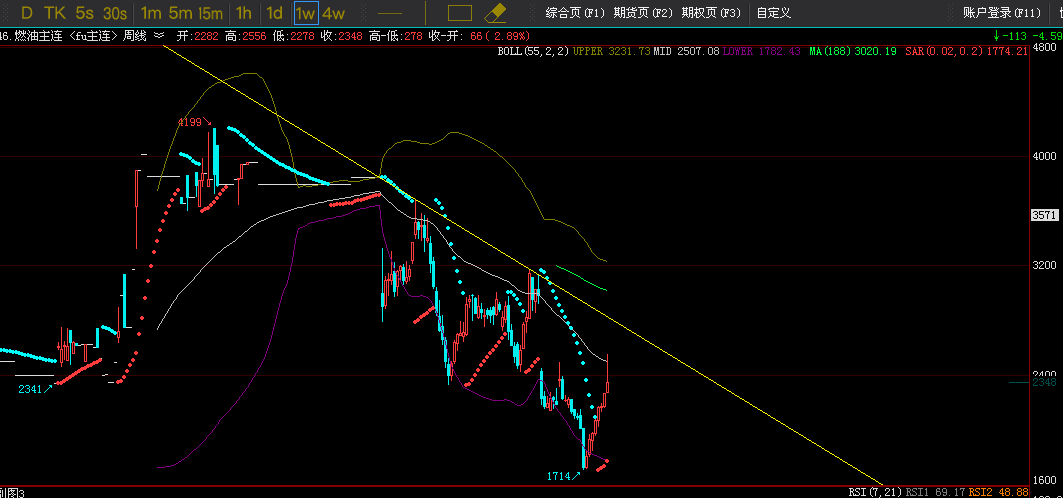Screen dimensions: 1063x498
Task: Click the 收:2348 close price
Action: click(342, 36)
